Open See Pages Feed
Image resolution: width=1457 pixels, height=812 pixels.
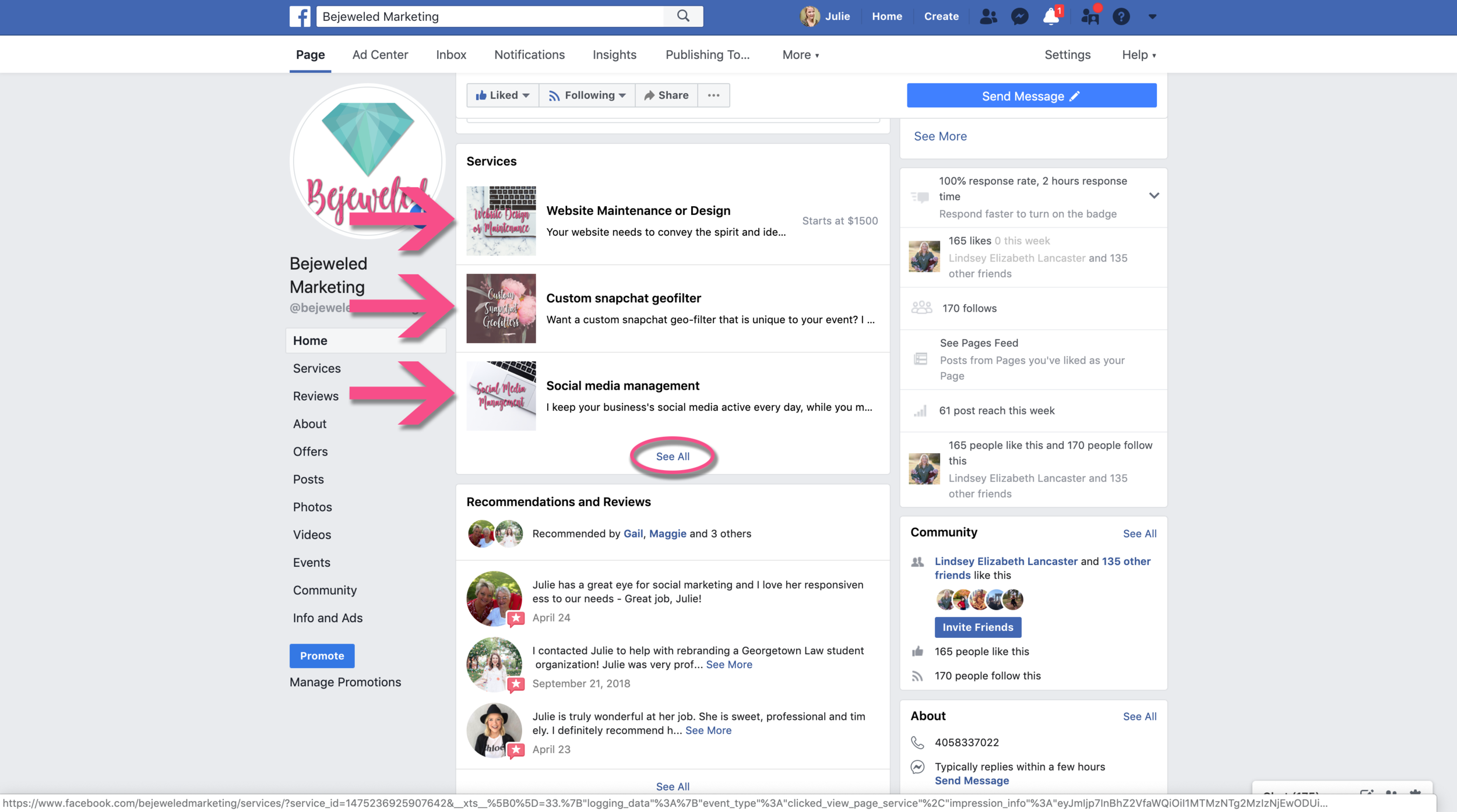click(x=979, y=343)
